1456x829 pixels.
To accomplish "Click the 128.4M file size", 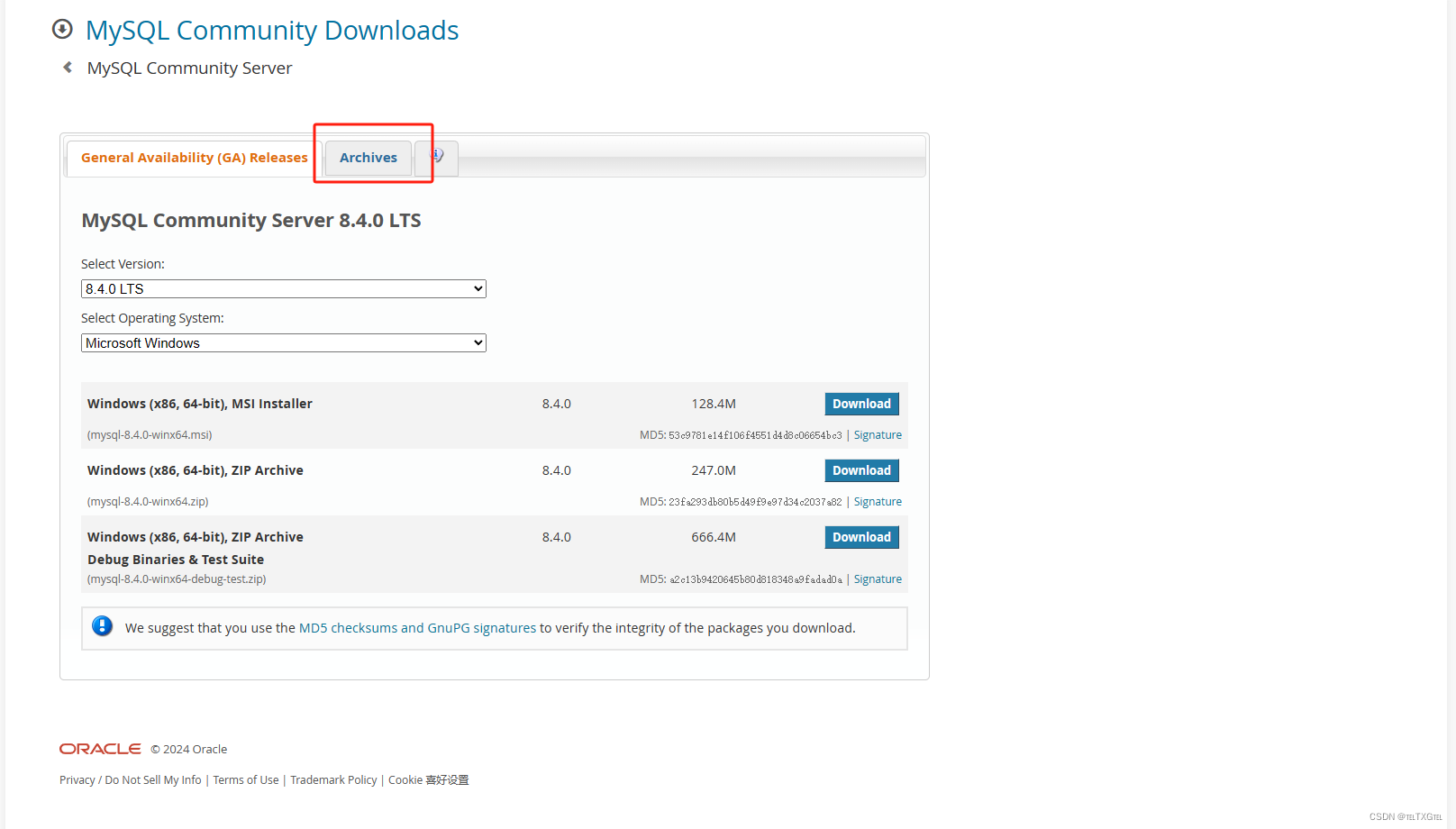I will pos(714,404).
